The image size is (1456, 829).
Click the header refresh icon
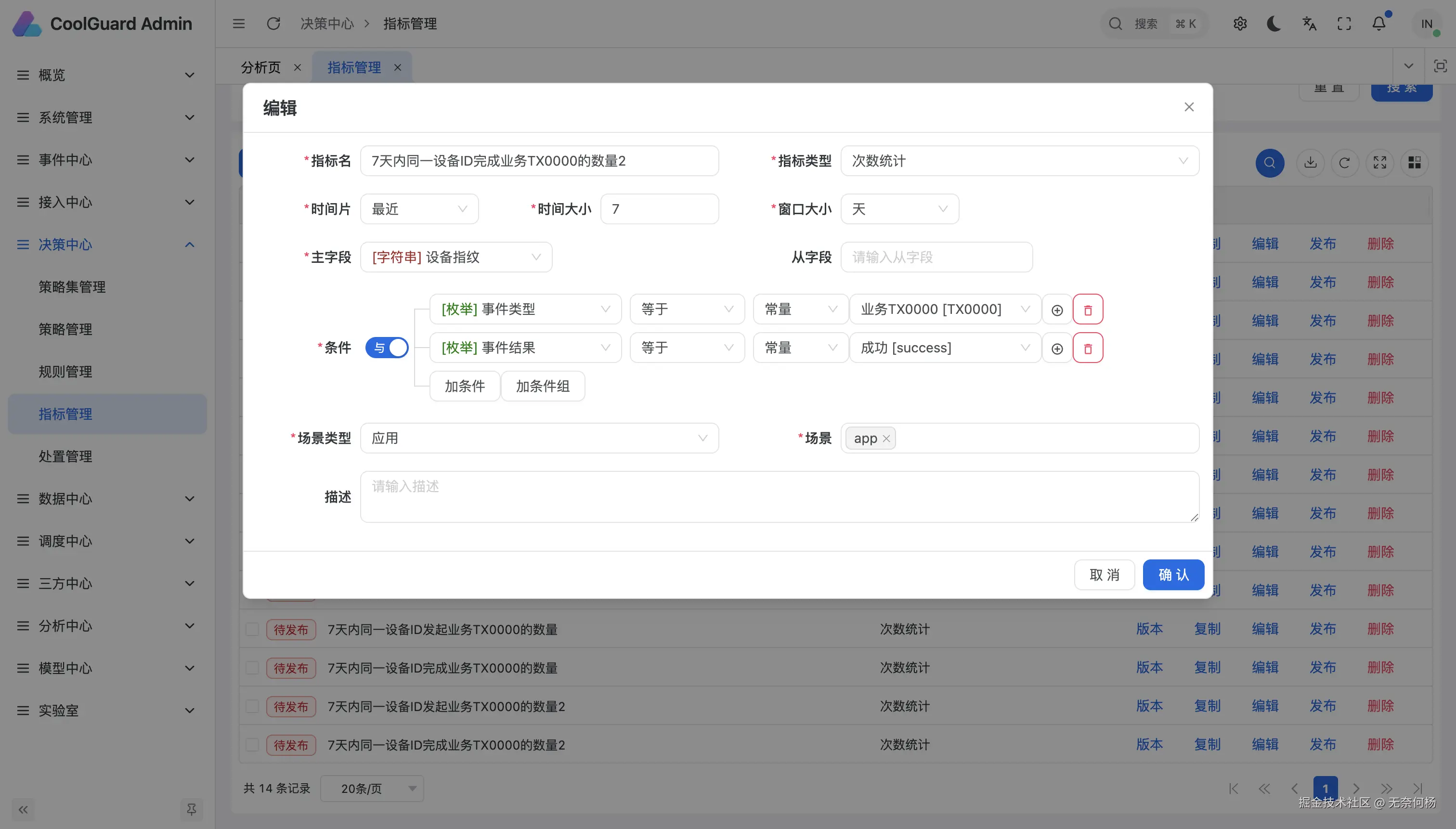click(273, 24)
